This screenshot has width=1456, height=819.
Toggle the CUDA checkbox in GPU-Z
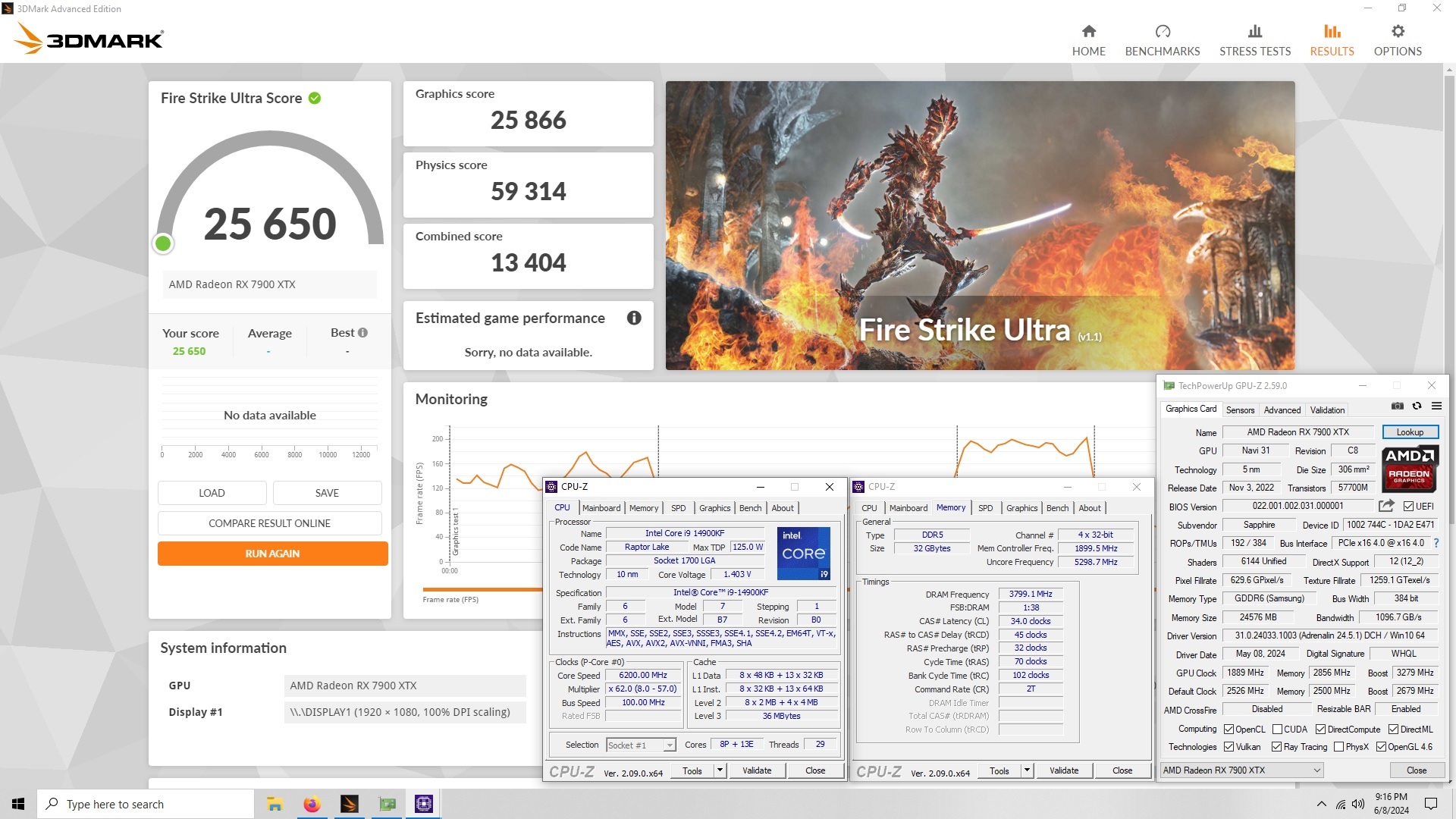[1277, 730]
